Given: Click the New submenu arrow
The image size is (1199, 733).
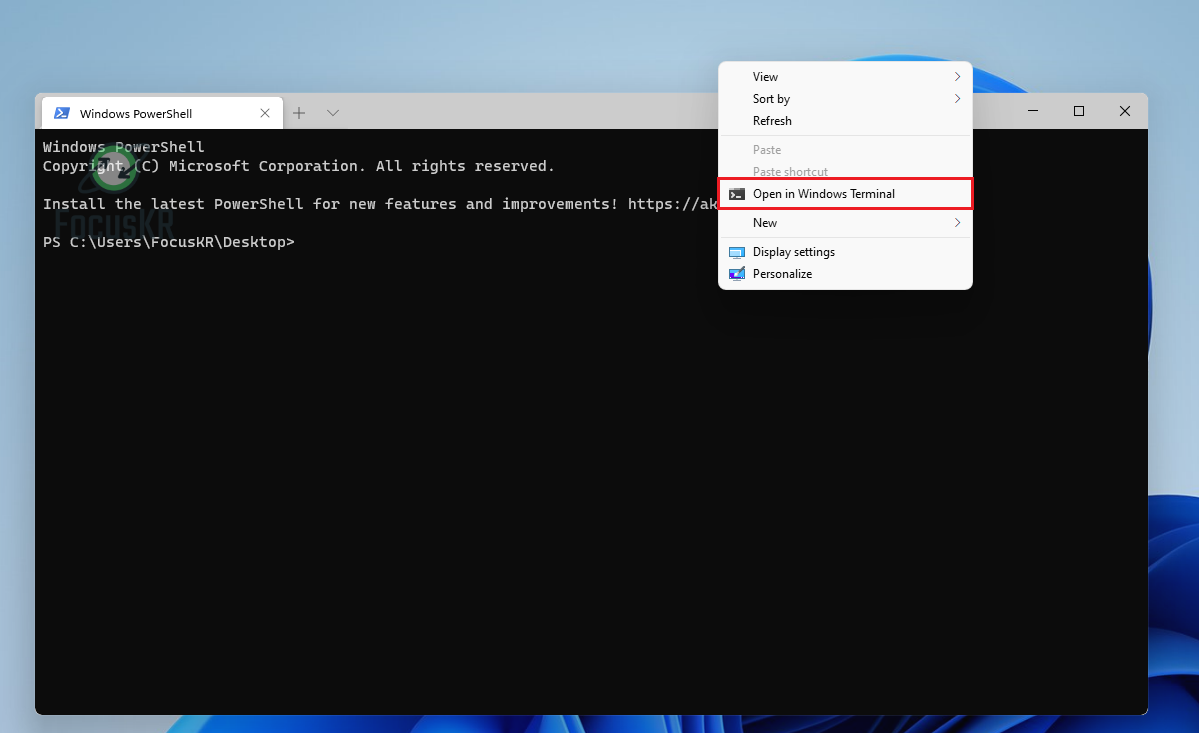Looking at the screenshot, I should (957, 222).
